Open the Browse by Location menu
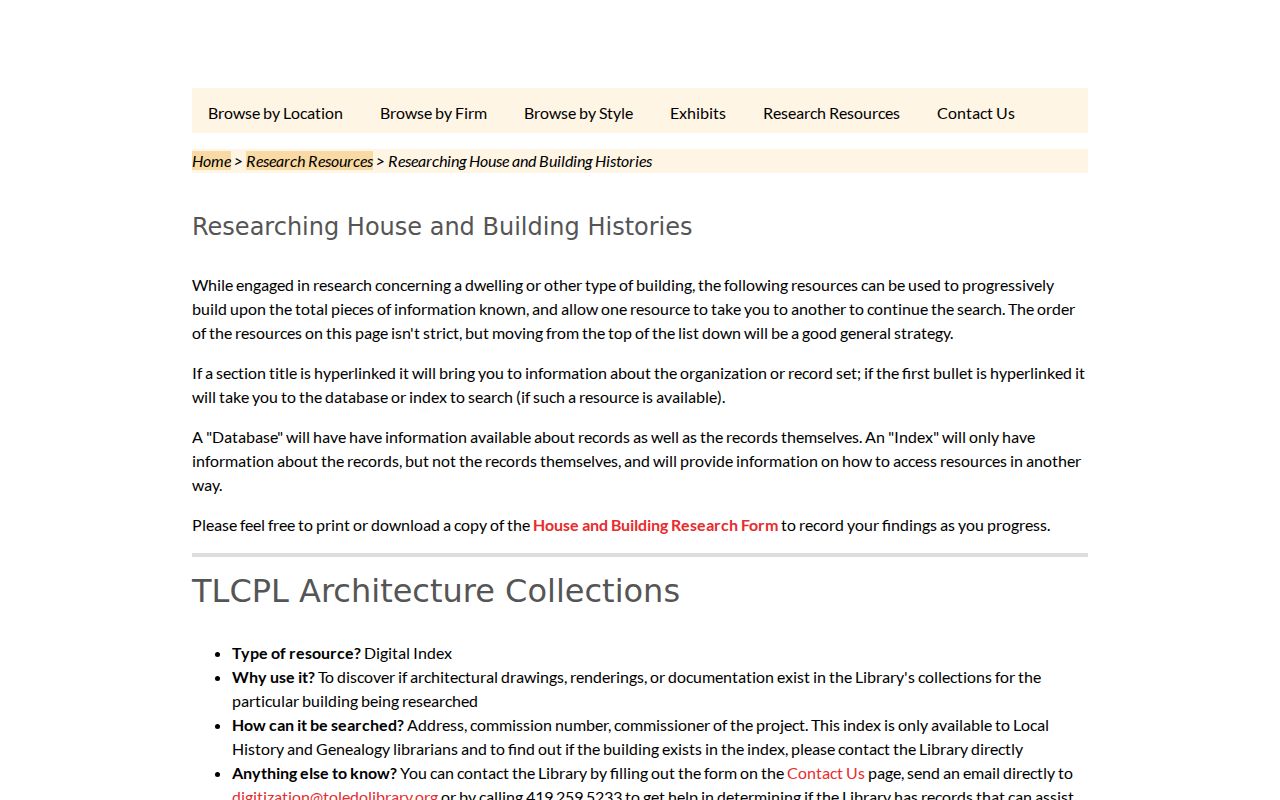This screenshot has height=800, width=1280. [275, 113]
